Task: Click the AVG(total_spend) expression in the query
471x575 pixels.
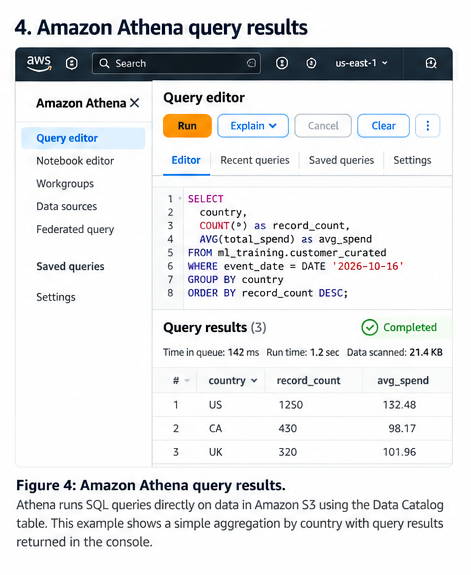Action: click(247, 239)
